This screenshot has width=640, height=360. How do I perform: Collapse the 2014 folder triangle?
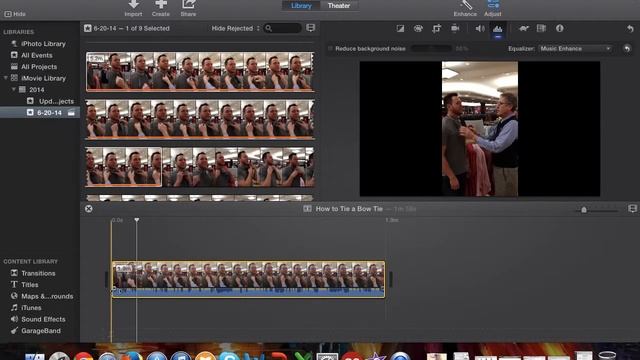pyautogui.click(x=13, y=89)
